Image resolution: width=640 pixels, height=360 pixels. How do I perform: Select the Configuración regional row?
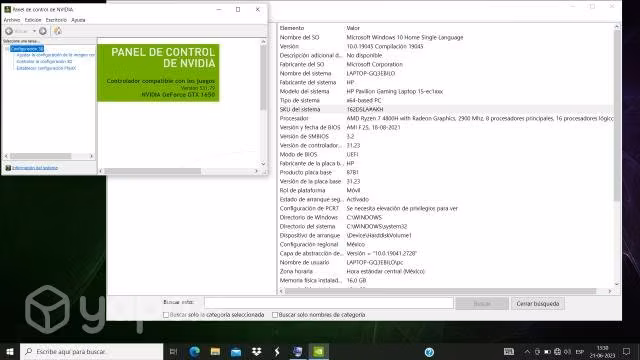(445, 244)
